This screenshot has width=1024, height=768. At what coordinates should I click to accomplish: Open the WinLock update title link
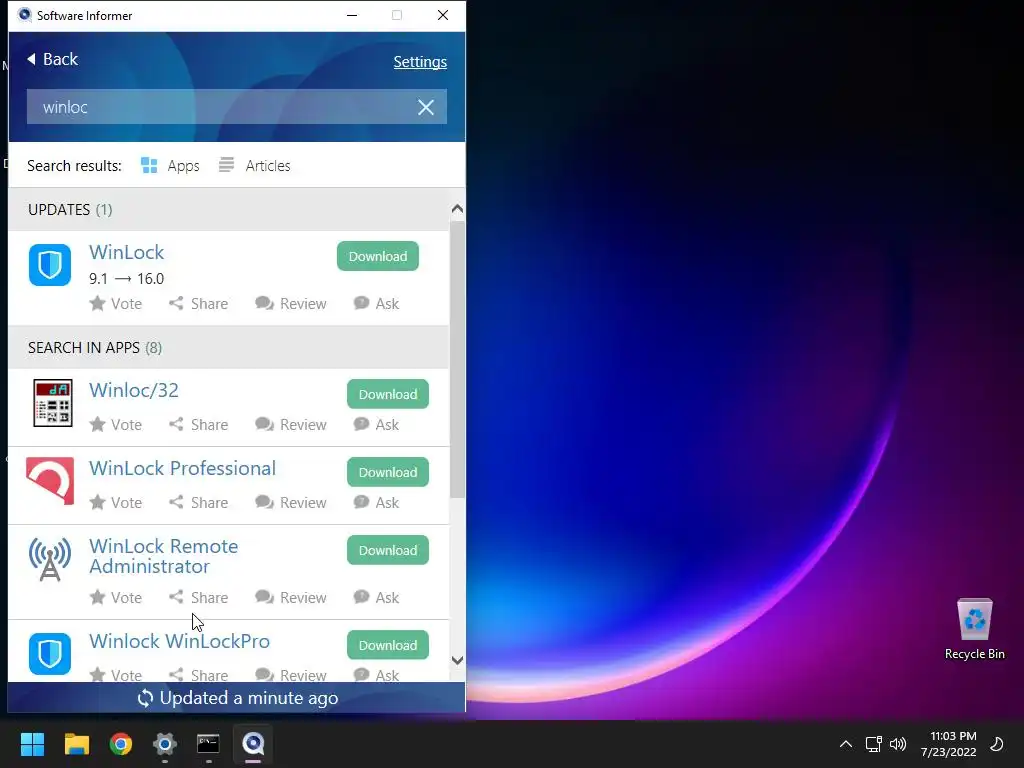tap(127, 252)
